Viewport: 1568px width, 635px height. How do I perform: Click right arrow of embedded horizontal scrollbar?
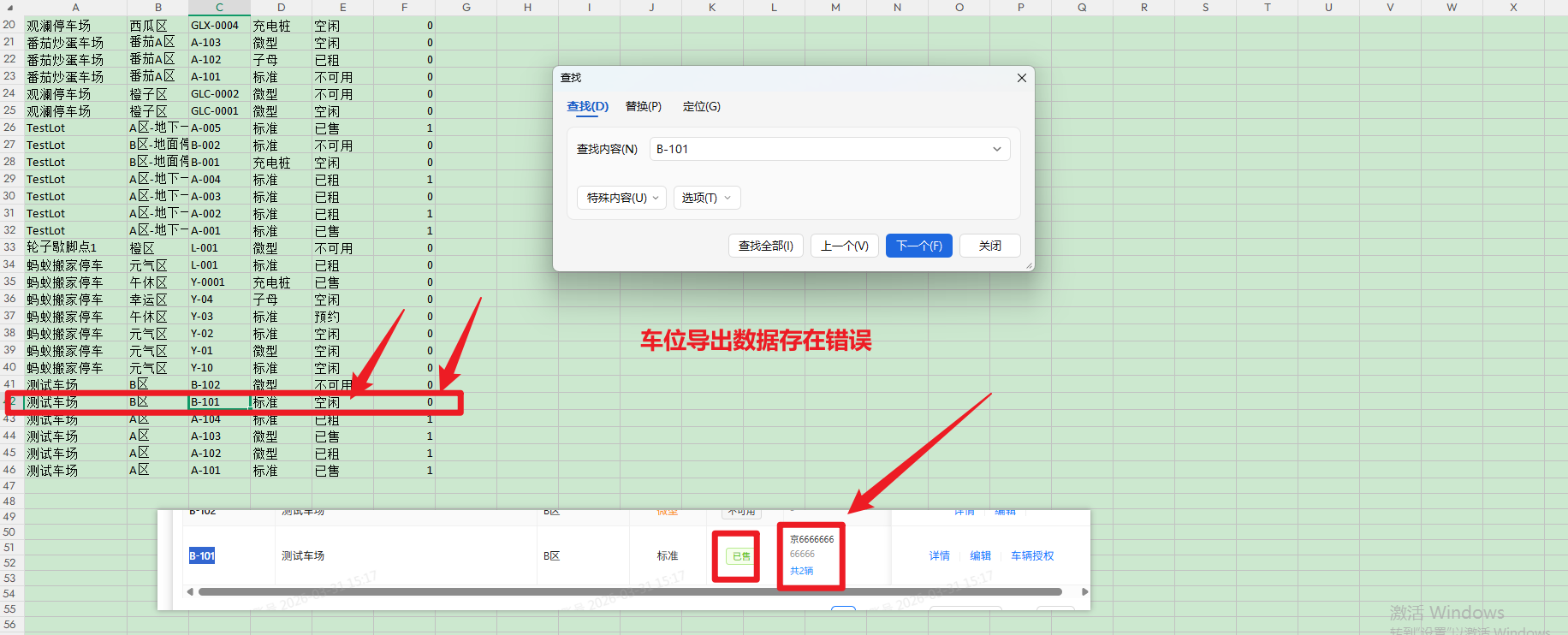point(1085,591)
